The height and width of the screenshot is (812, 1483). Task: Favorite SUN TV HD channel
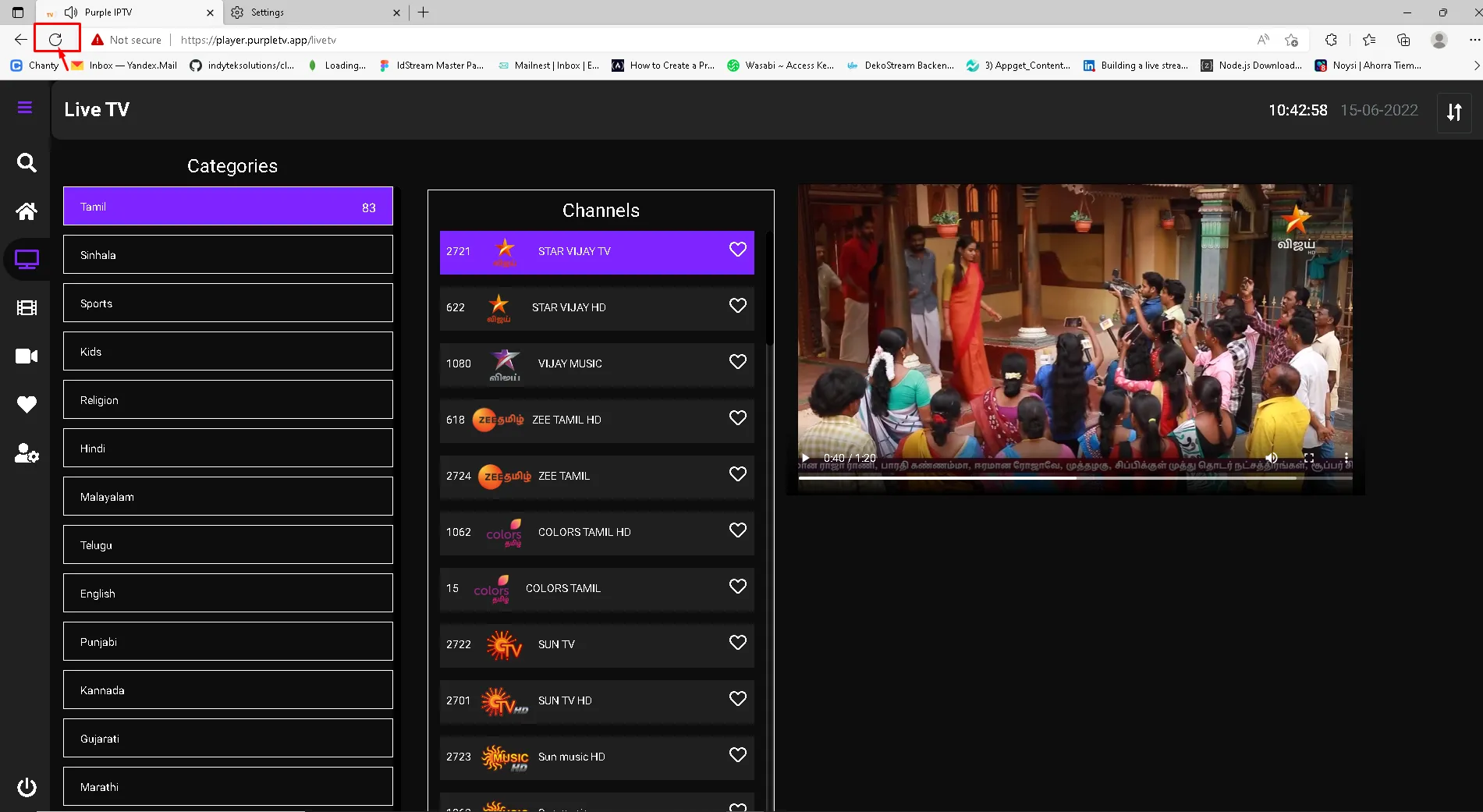click(x=738, y=699)
